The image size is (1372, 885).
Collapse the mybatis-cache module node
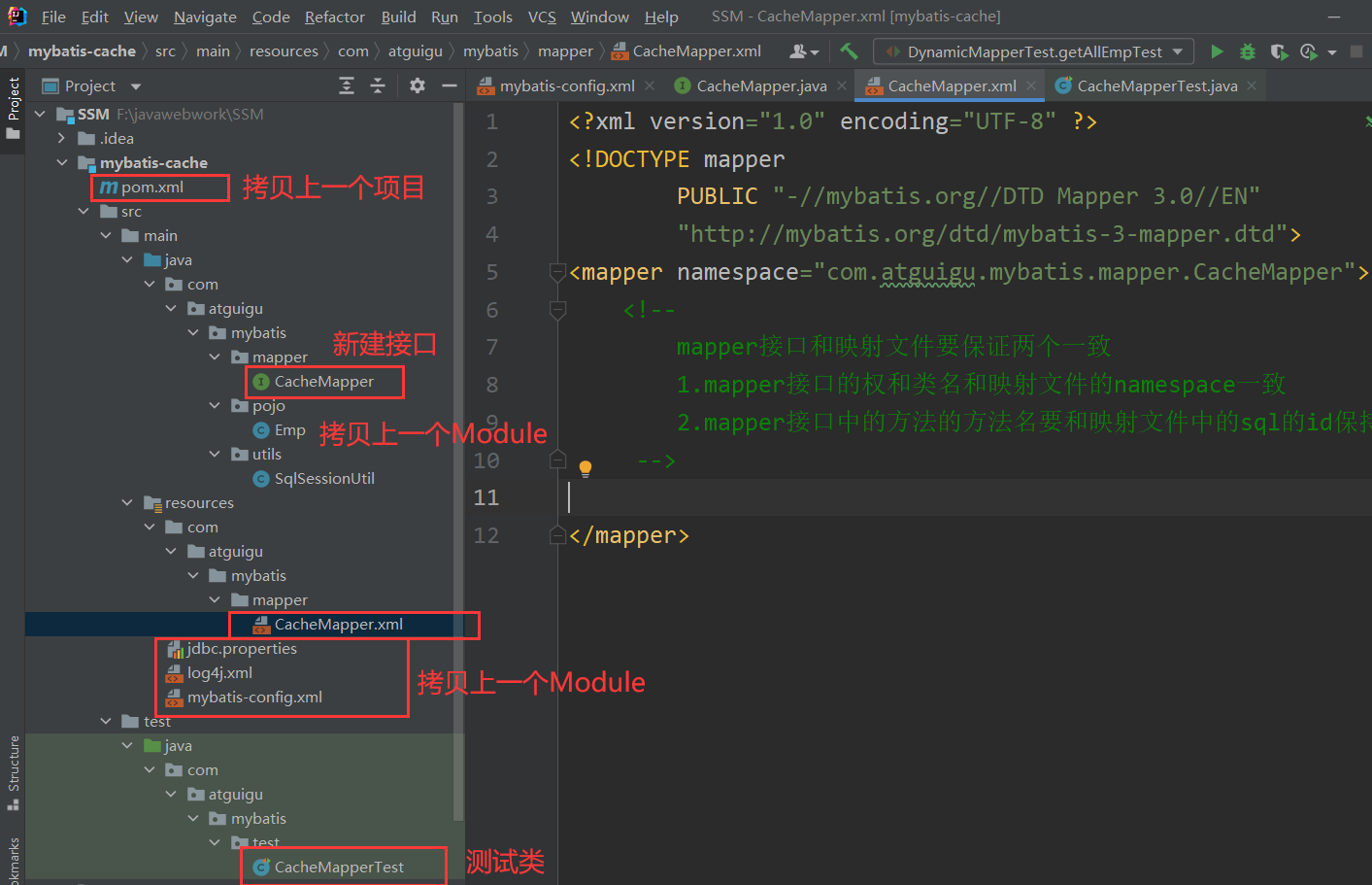coord(62,163)
